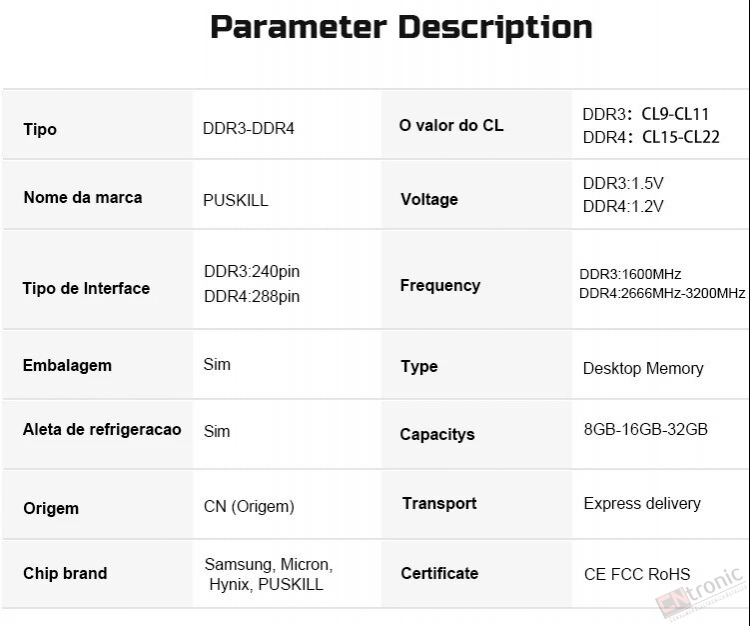Click the CL9-CL11 latency value

[x=675, y=114]
